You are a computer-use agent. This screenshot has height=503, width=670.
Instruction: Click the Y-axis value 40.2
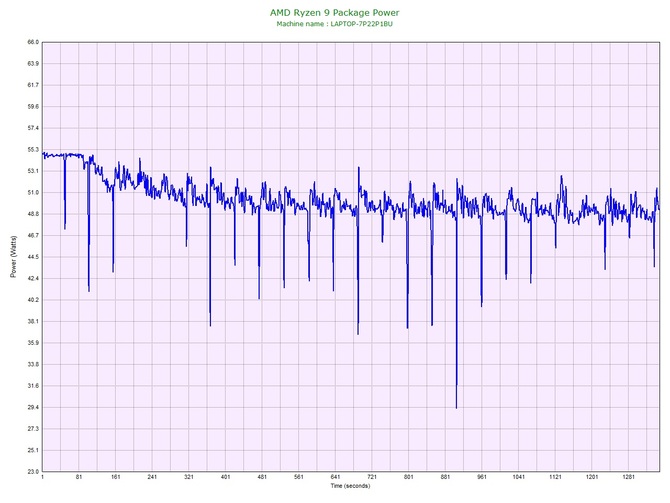(33, 300)
